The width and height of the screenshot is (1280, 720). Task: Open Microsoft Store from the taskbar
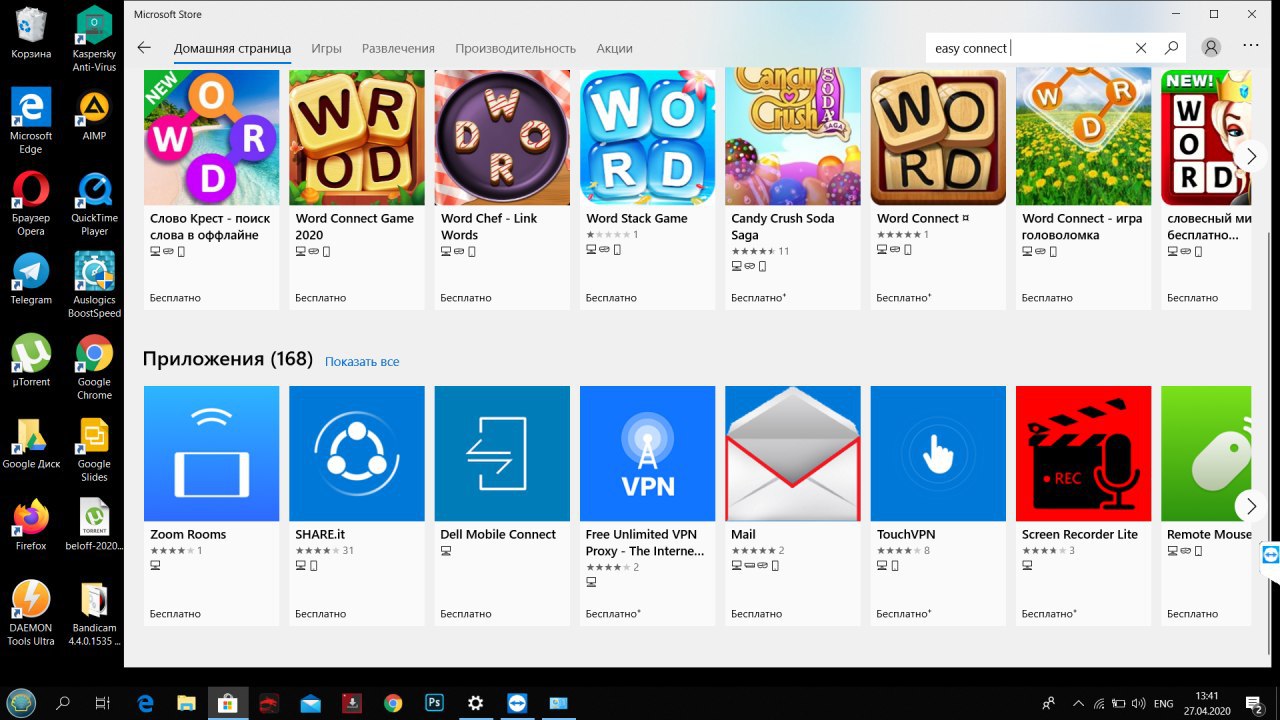pyautogui.click(x=227, y=703)
